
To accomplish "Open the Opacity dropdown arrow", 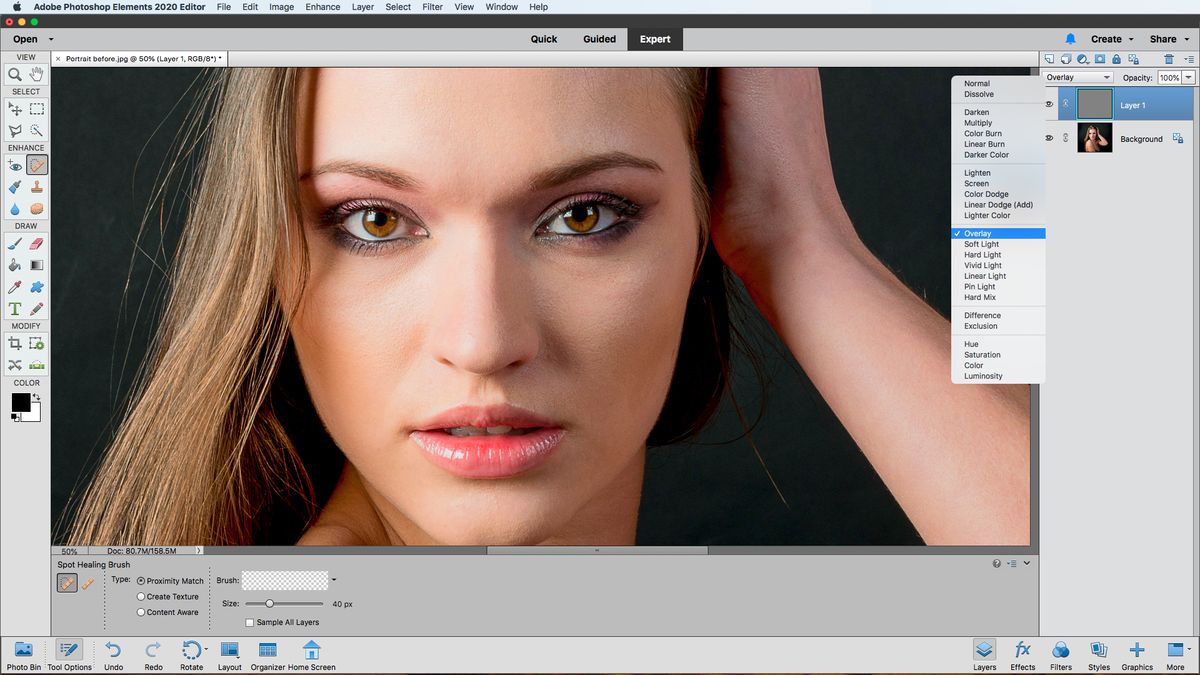I will click(x=1188, y=77).
